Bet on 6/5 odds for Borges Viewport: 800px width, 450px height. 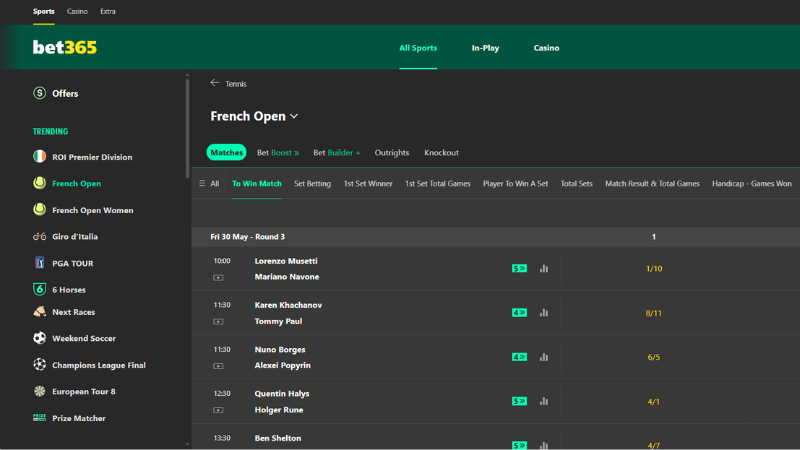click(654, 357)
